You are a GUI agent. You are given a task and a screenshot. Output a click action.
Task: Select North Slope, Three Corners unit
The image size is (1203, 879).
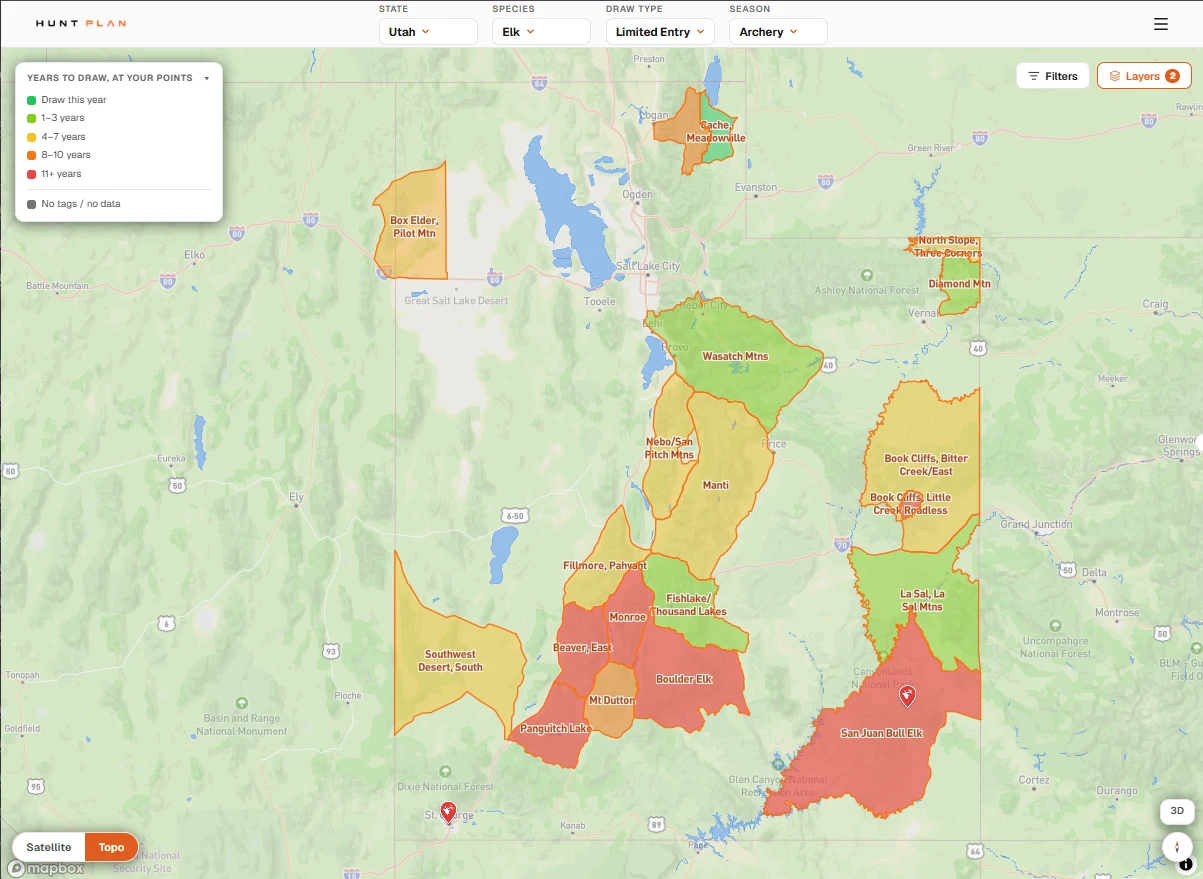(x=948, y=246)
